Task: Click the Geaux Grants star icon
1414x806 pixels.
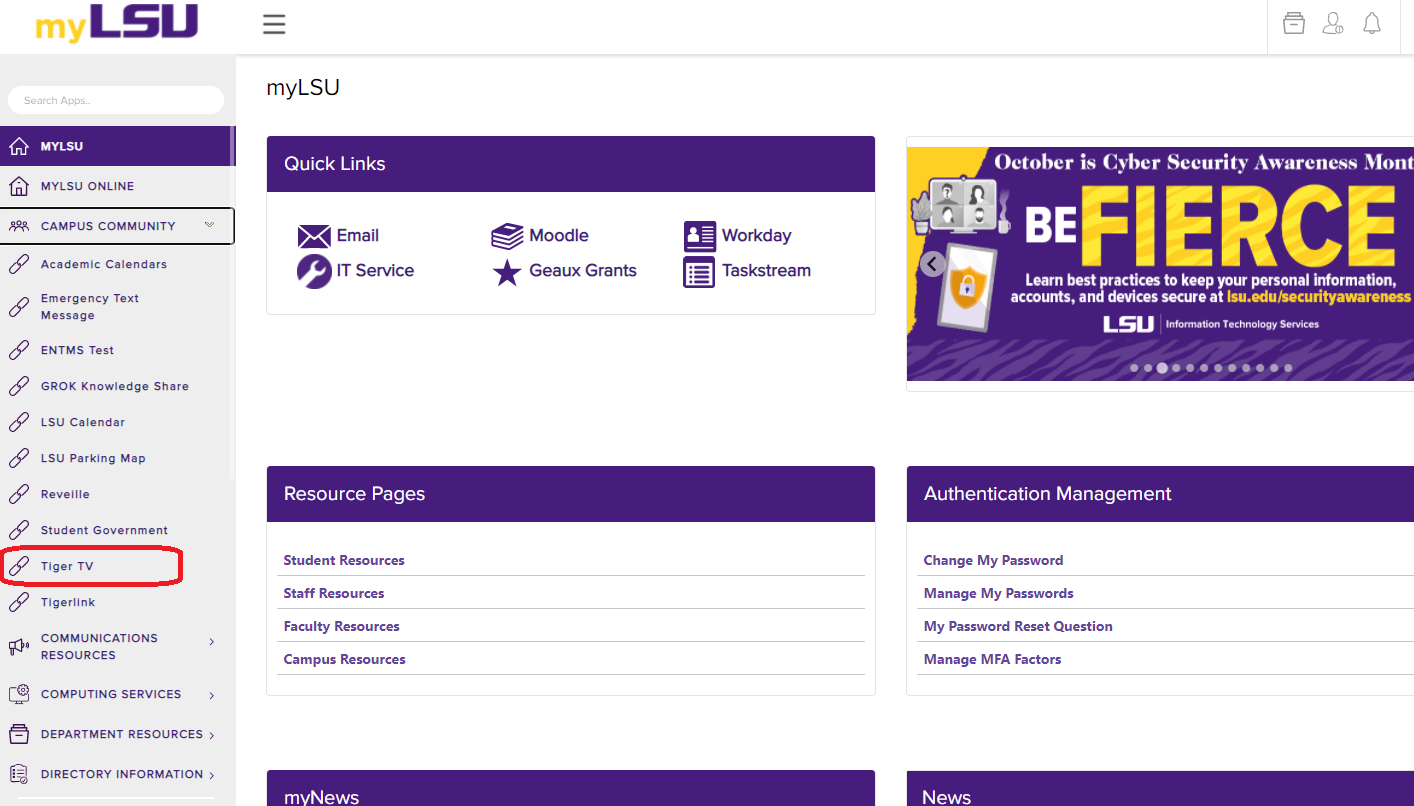Action: point(507,272)
